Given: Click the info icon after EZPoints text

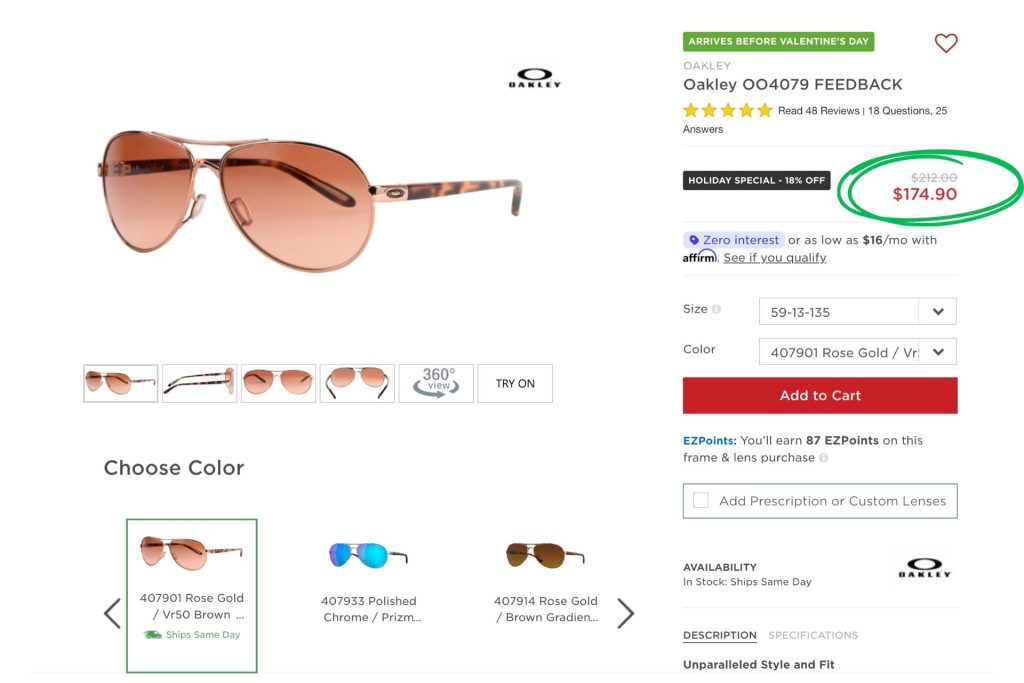Looking at the screenshot, I should pos(823,457).
